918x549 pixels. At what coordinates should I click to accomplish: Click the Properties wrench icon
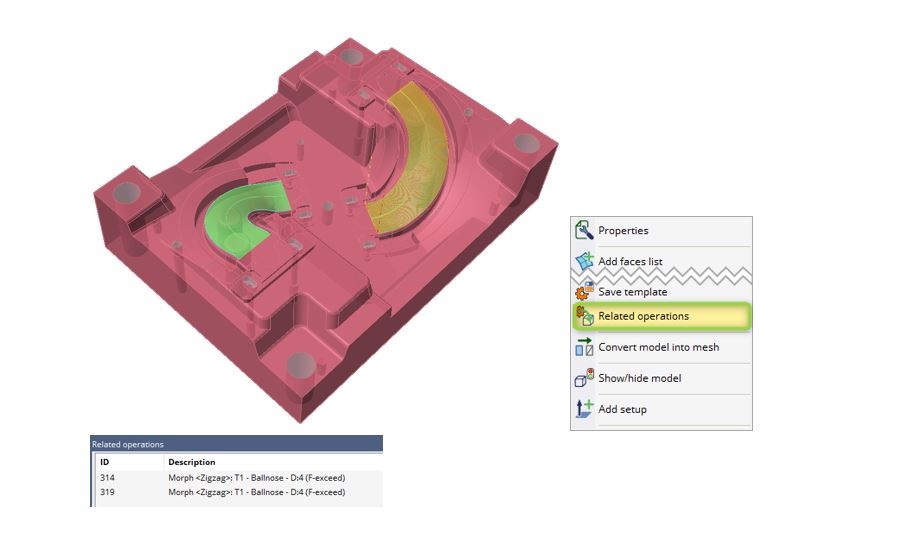(x=584, y=231)
